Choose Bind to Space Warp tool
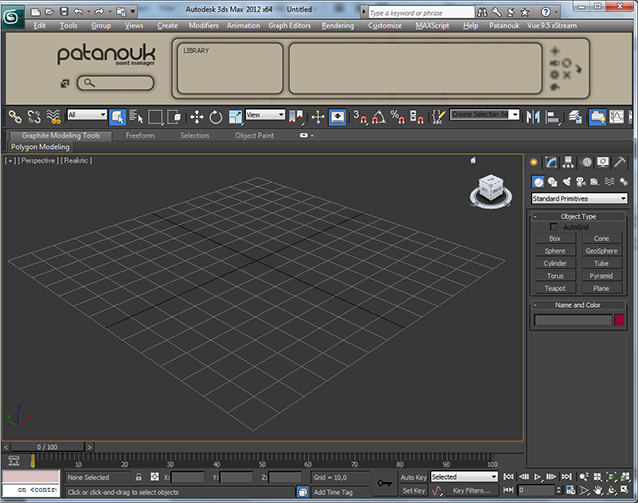Image resolution: width=638 pixels, height=503 pixels. 53,117
